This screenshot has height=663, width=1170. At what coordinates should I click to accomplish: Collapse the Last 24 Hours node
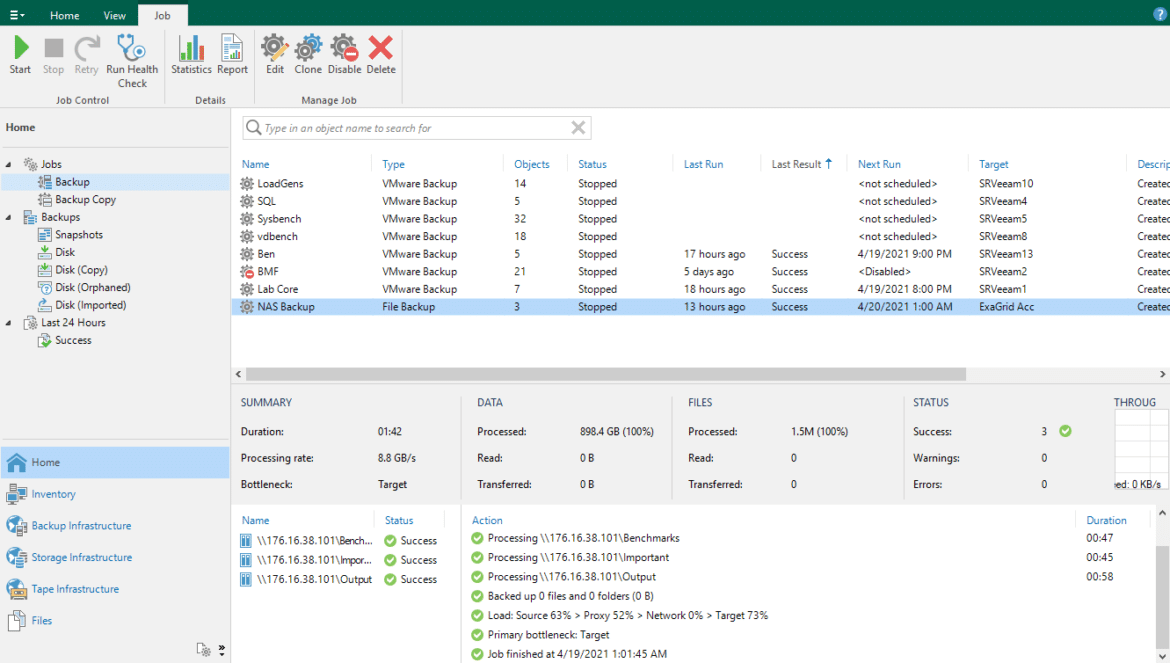tap(9, 323)
